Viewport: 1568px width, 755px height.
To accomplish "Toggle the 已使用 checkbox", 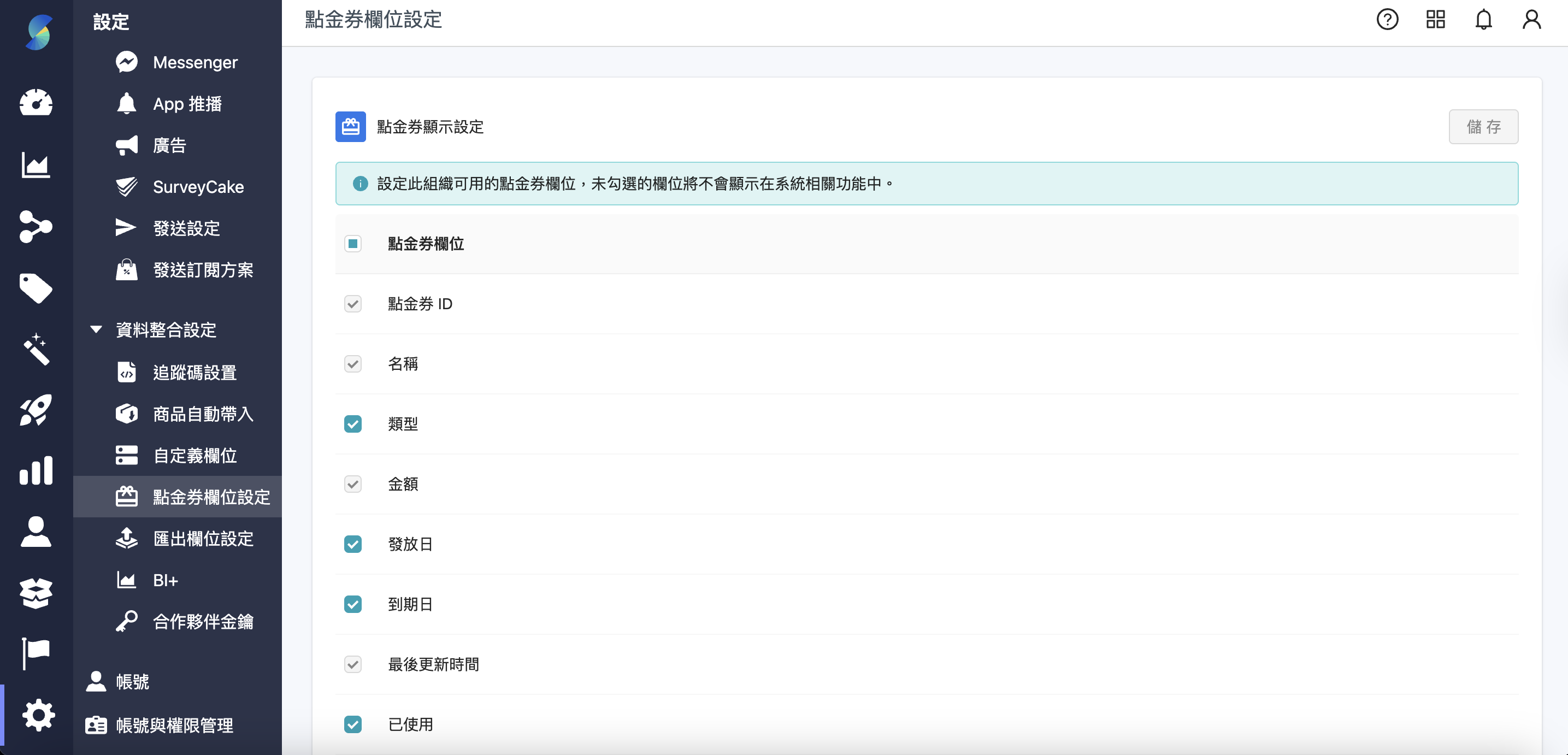I will click(x=353, y=724).
